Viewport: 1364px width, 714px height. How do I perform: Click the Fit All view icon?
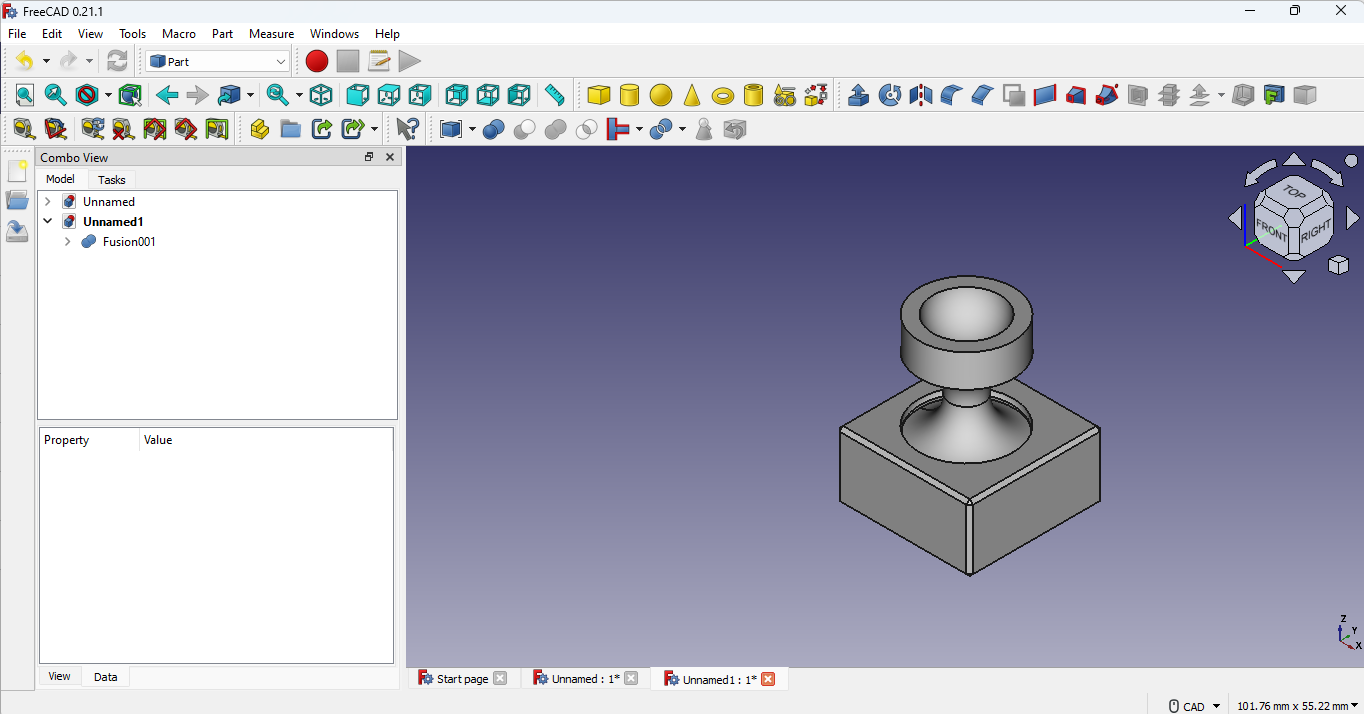point(24,95)
